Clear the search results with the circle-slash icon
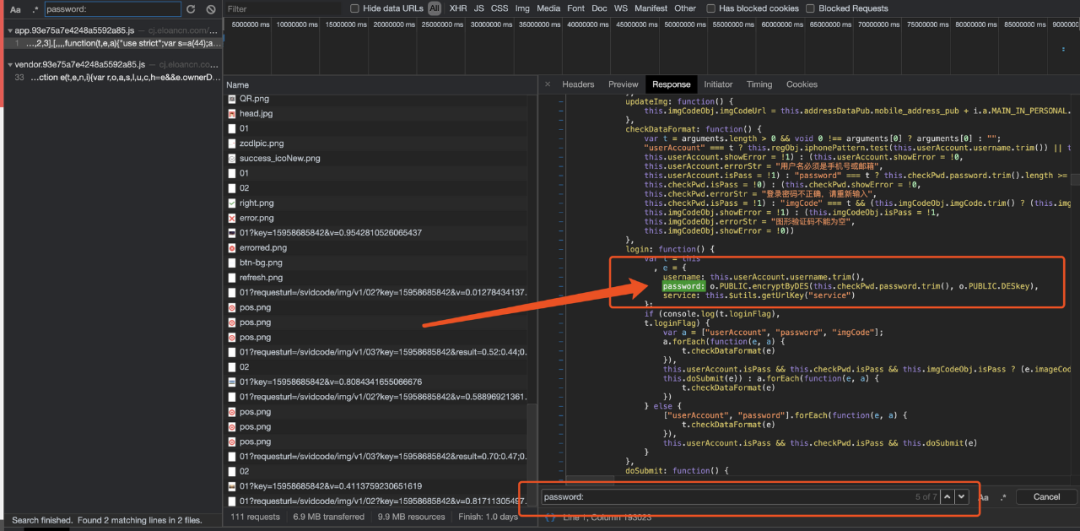The width and height of the screenshot is (1080, 531). click(211, 10)
